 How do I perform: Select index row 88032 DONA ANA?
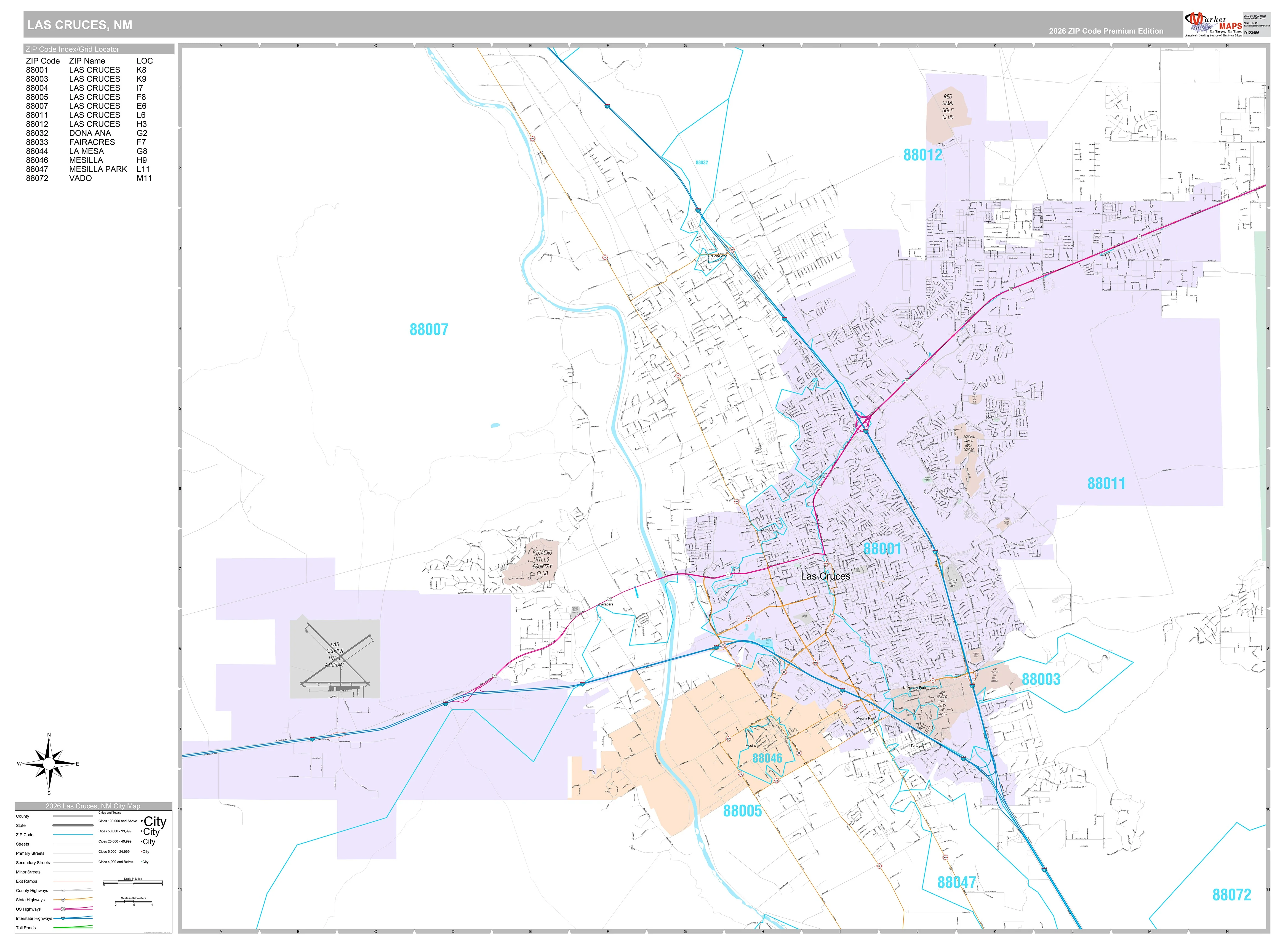pyautogui.click(x=89, y=133)
